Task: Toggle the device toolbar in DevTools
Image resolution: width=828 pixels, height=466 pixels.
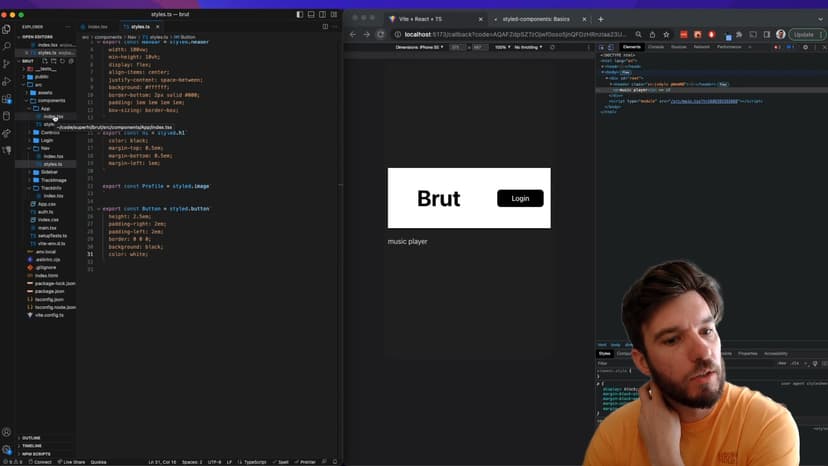Action: point(612,47)
